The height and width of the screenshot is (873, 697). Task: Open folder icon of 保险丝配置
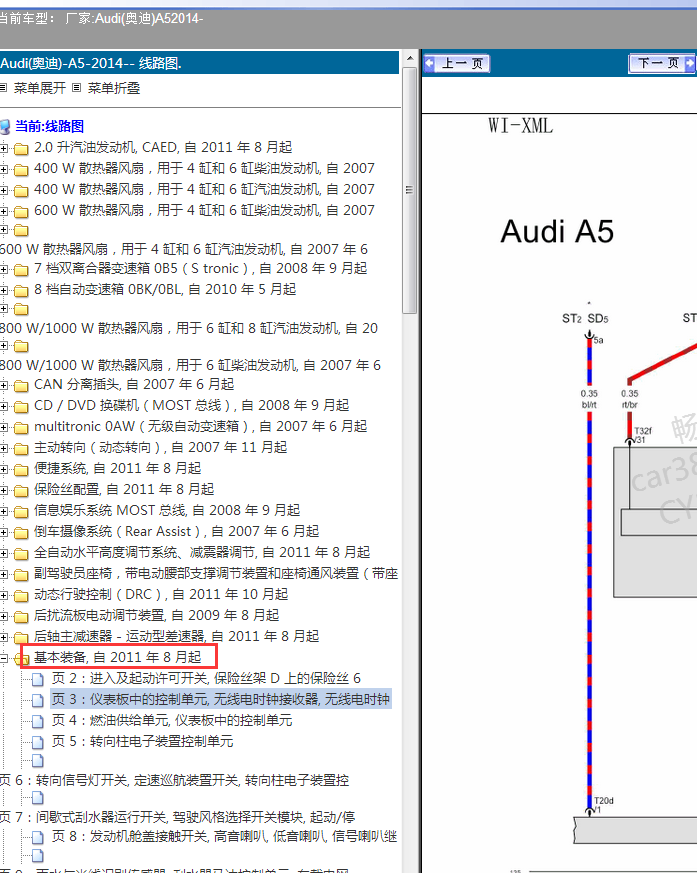tap(21, 491)
